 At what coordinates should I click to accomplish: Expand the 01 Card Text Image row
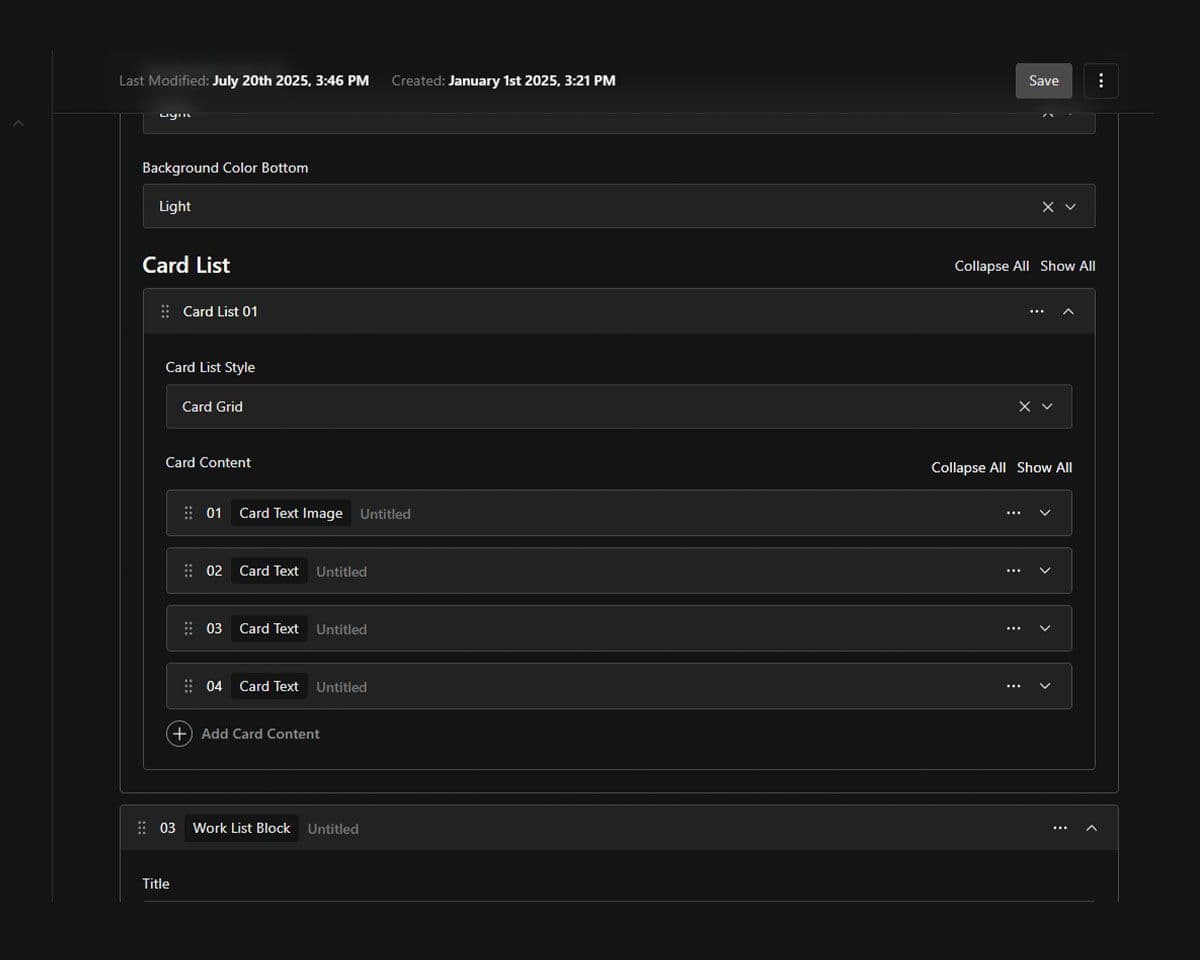[x=1045, y=514]
